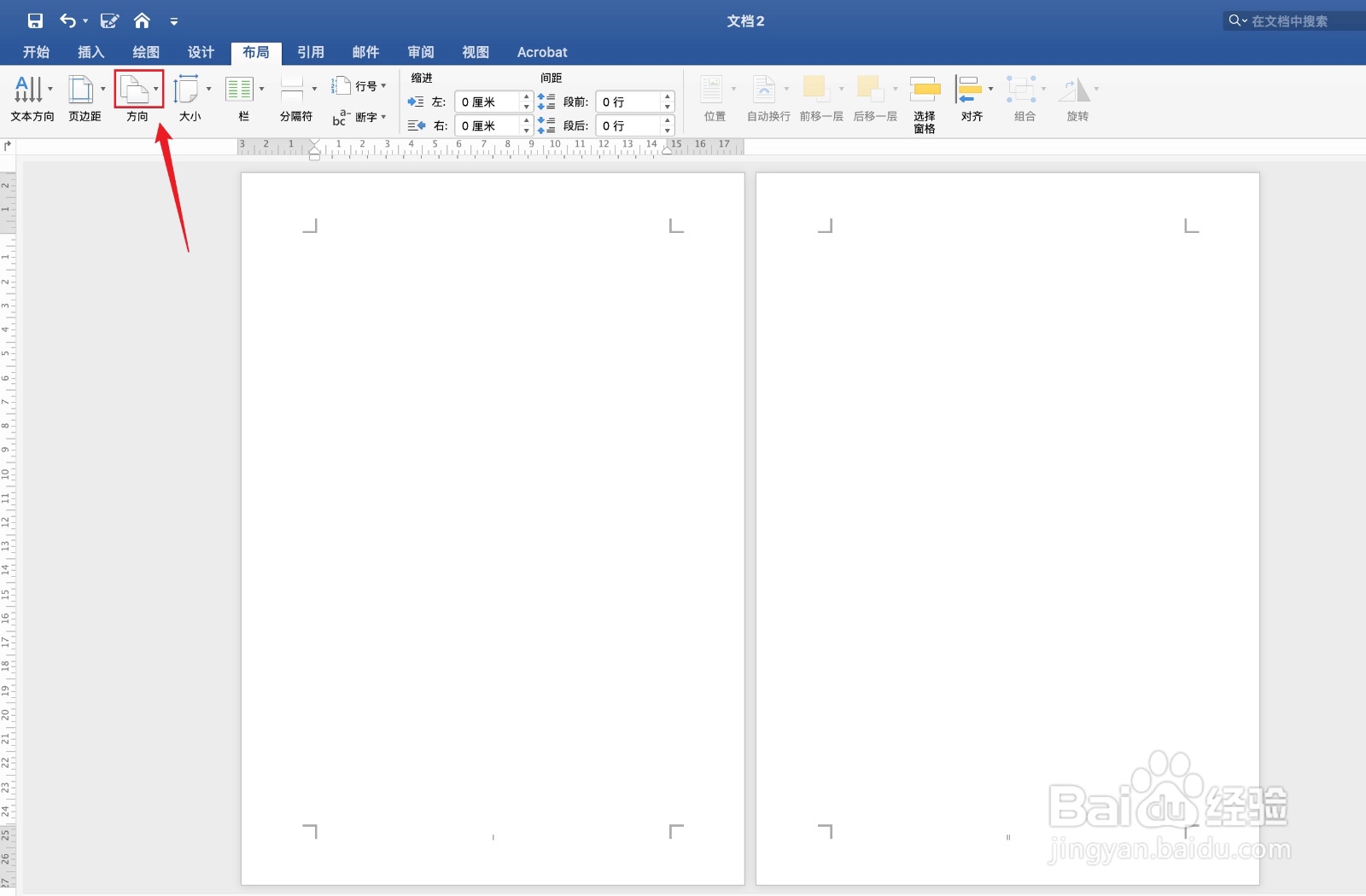The height and width of the screenshot is (896, 1366).
Task: Go to the home icon in title bar
Action: (x=142, y=20)
